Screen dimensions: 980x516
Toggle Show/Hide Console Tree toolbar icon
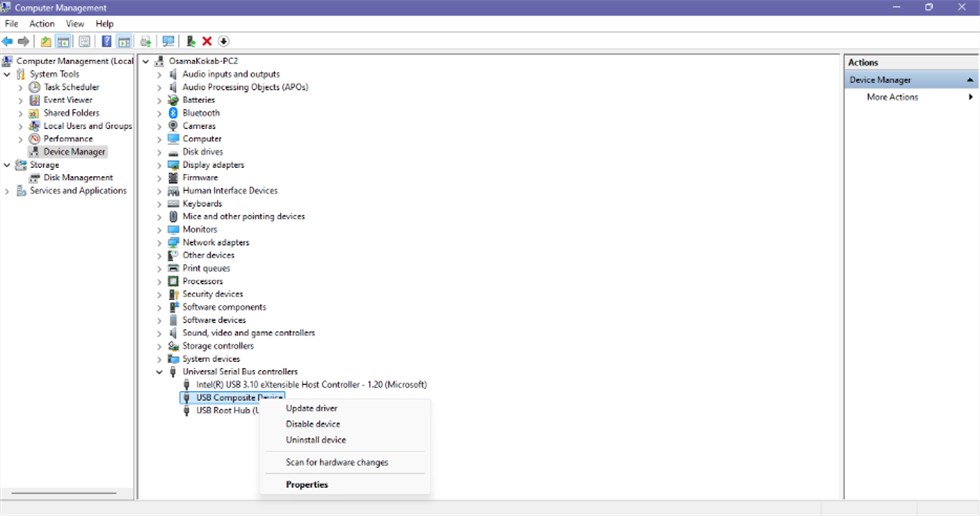pyautogui.click(x=63, y=41)
